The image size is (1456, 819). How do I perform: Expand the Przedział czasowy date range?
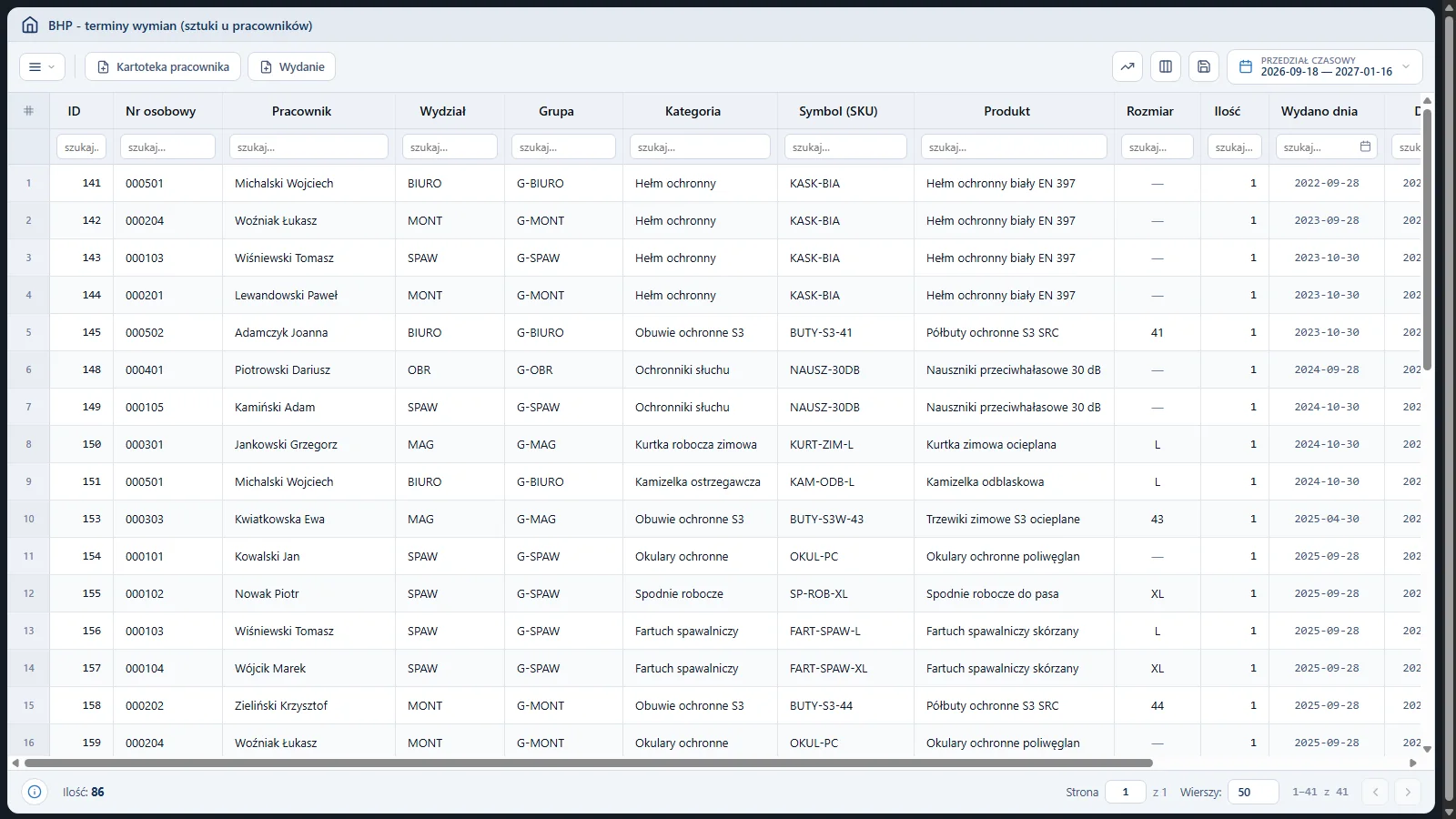pos(1325,66)
